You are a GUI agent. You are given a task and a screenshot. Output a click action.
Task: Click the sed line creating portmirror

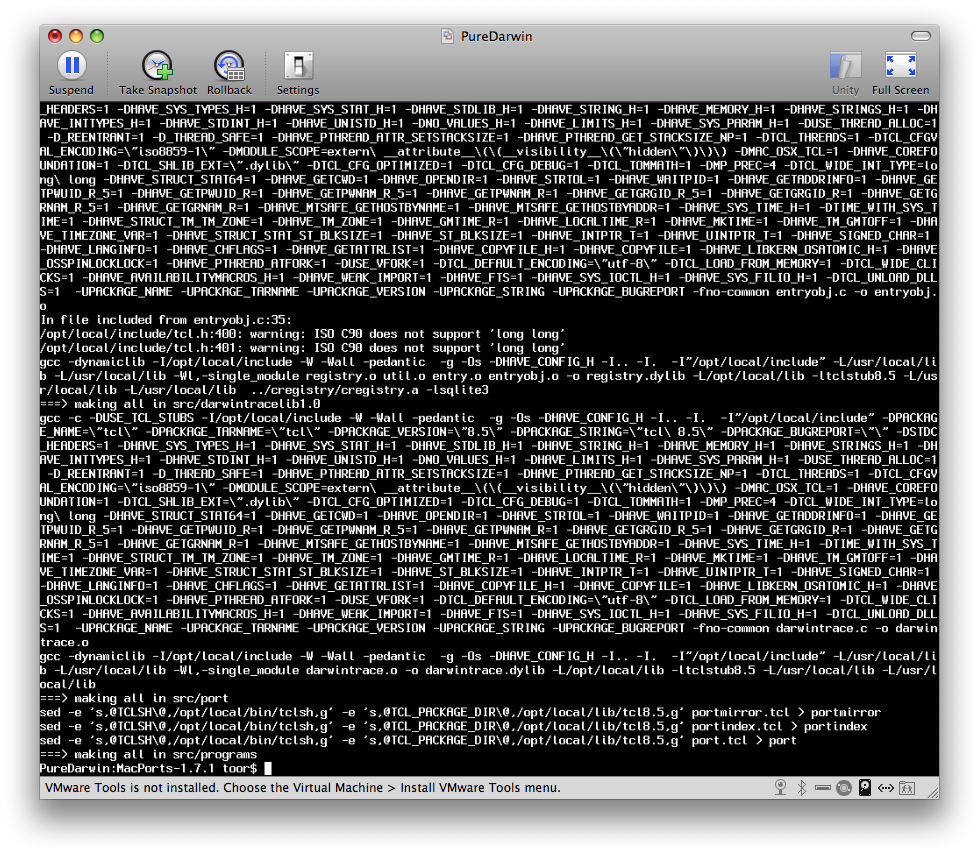pyautogui.click(x=460, y=712)
